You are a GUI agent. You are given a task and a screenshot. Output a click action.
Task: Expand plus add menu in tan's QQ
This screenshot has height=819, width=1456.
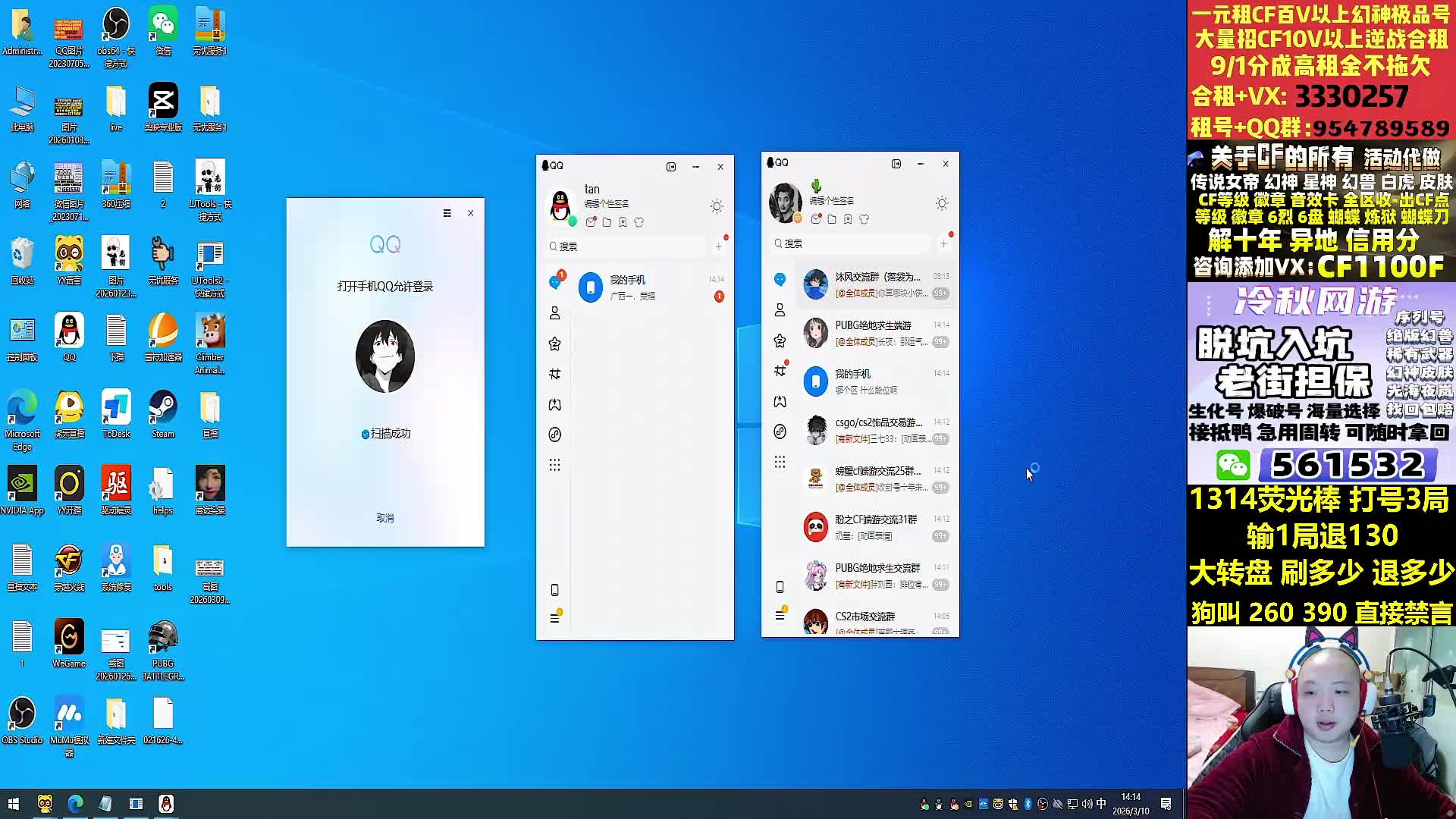point(718,246)
